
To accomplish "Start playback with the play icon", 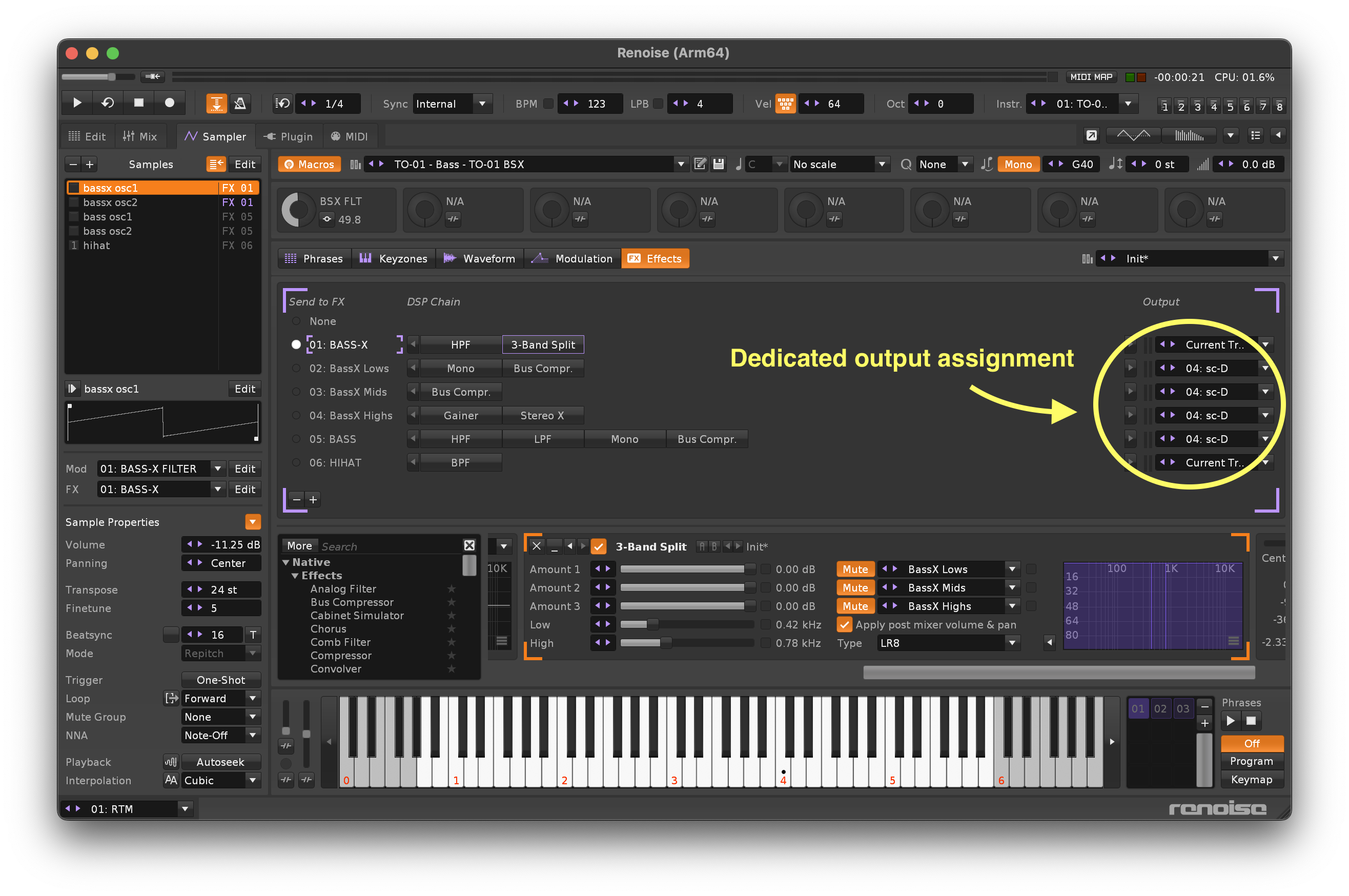I will tap(76, 104).
